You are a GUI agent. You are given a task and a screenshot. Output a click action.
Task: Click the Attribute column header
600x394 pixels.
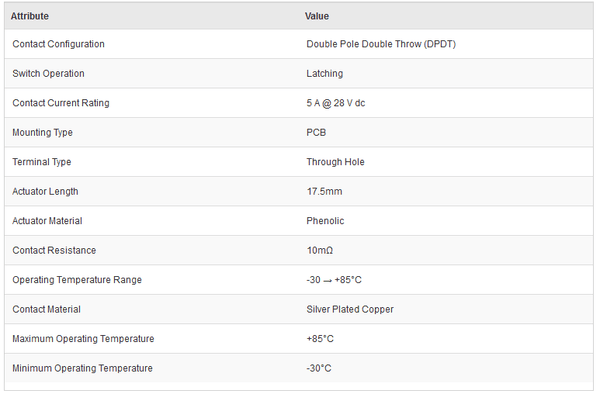[30, 16]
